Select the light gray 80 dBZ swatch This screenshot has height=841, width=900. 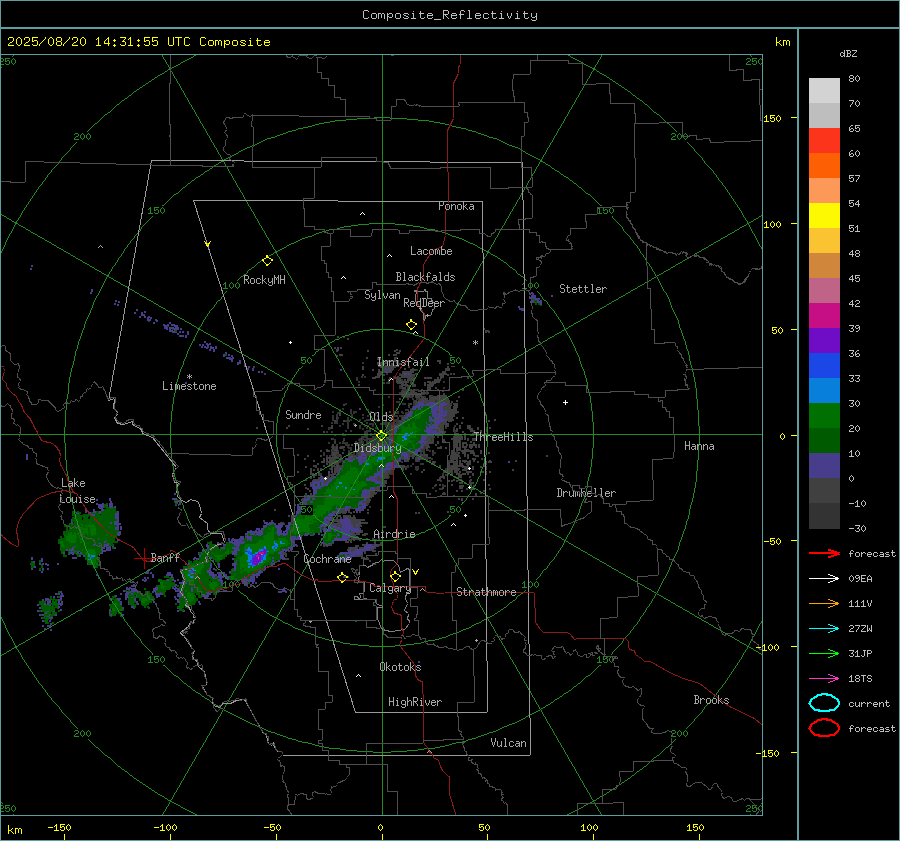(x=824, y=90)
